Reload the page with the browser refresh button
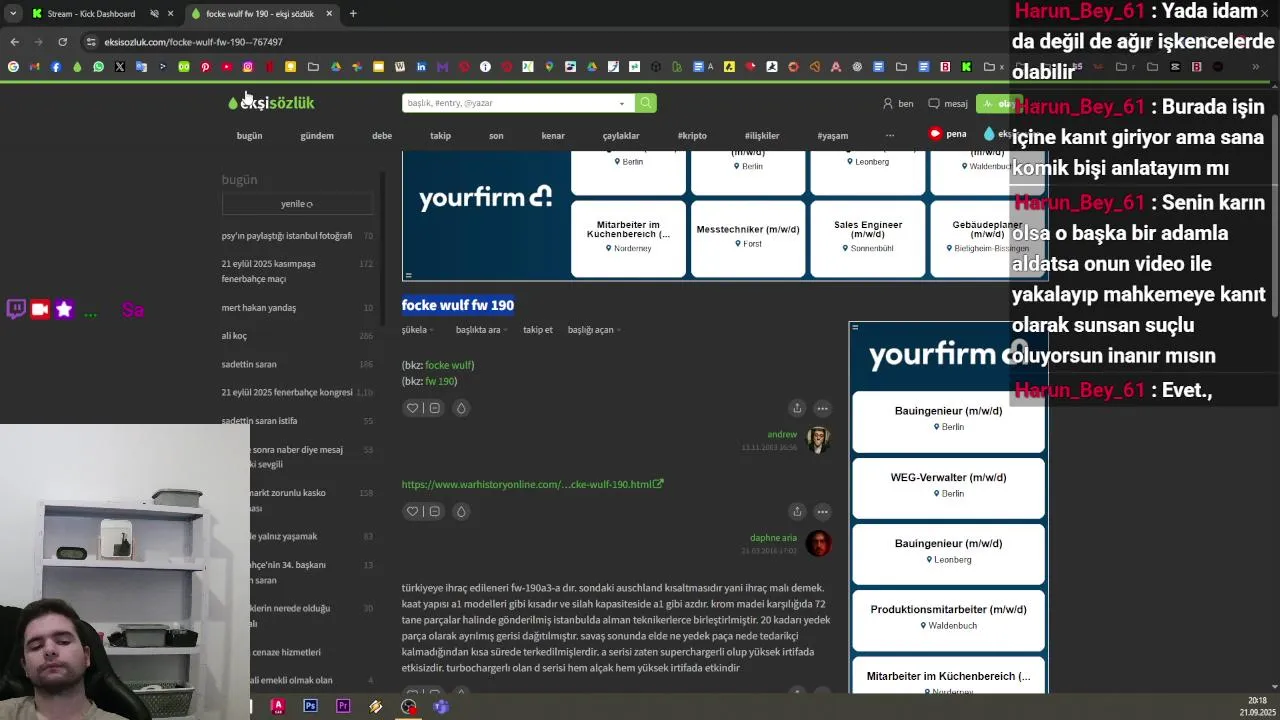This screenshot has height=720, width=1280. tap(62, 42)
